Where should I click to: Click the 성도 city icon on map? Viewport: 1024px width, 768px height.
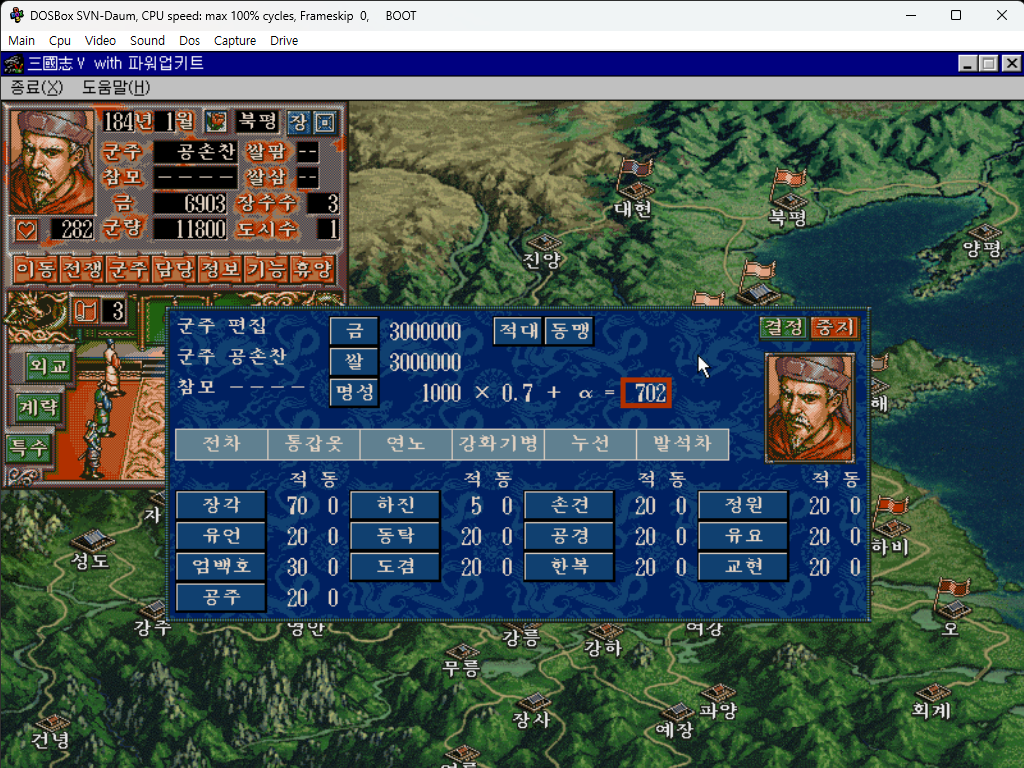tap(91, 540)
